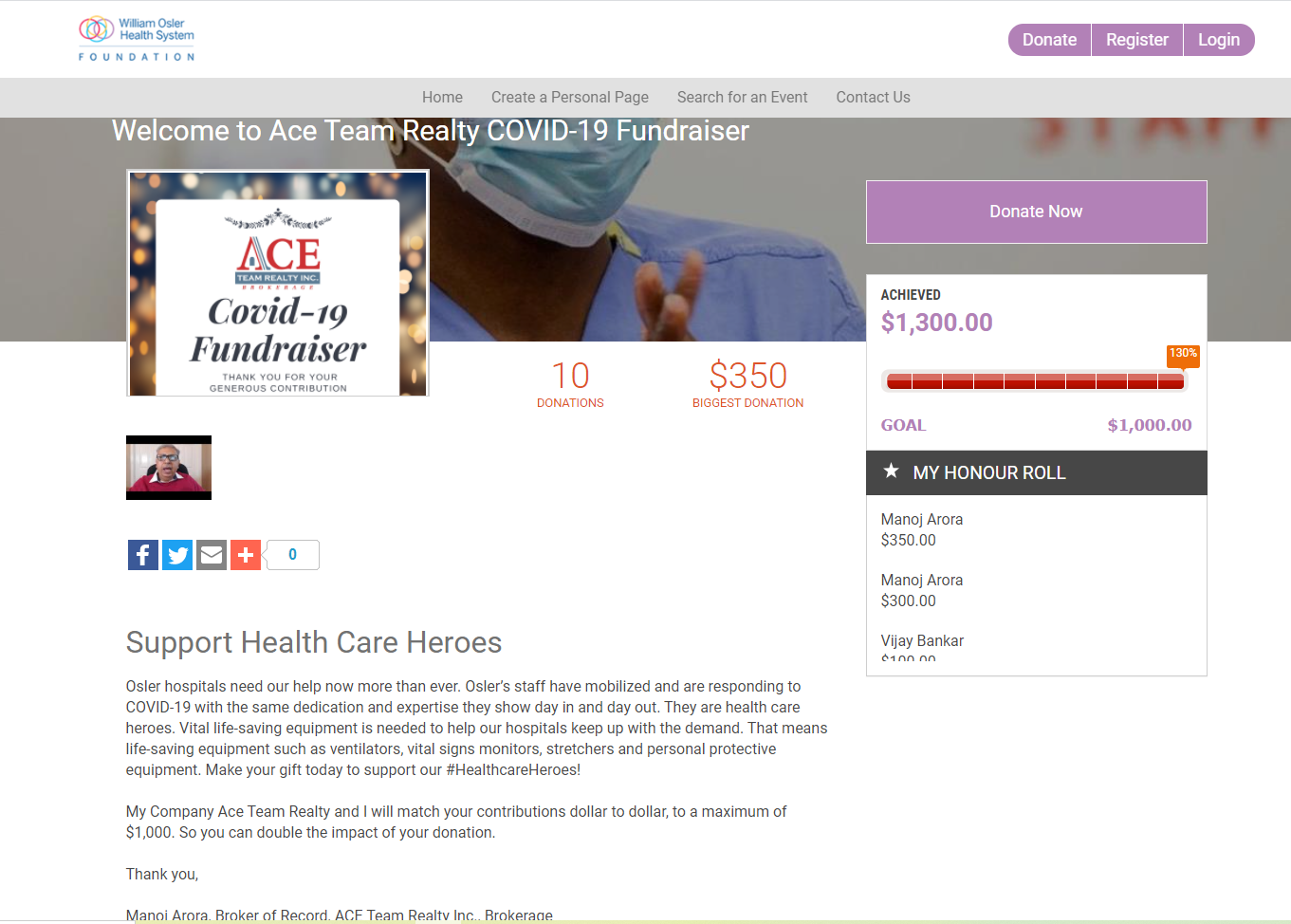This screenshot has height=924, width=1291.
Task: Click the ACE Covid-19 Fundraiser image
Action: [278, 283]
